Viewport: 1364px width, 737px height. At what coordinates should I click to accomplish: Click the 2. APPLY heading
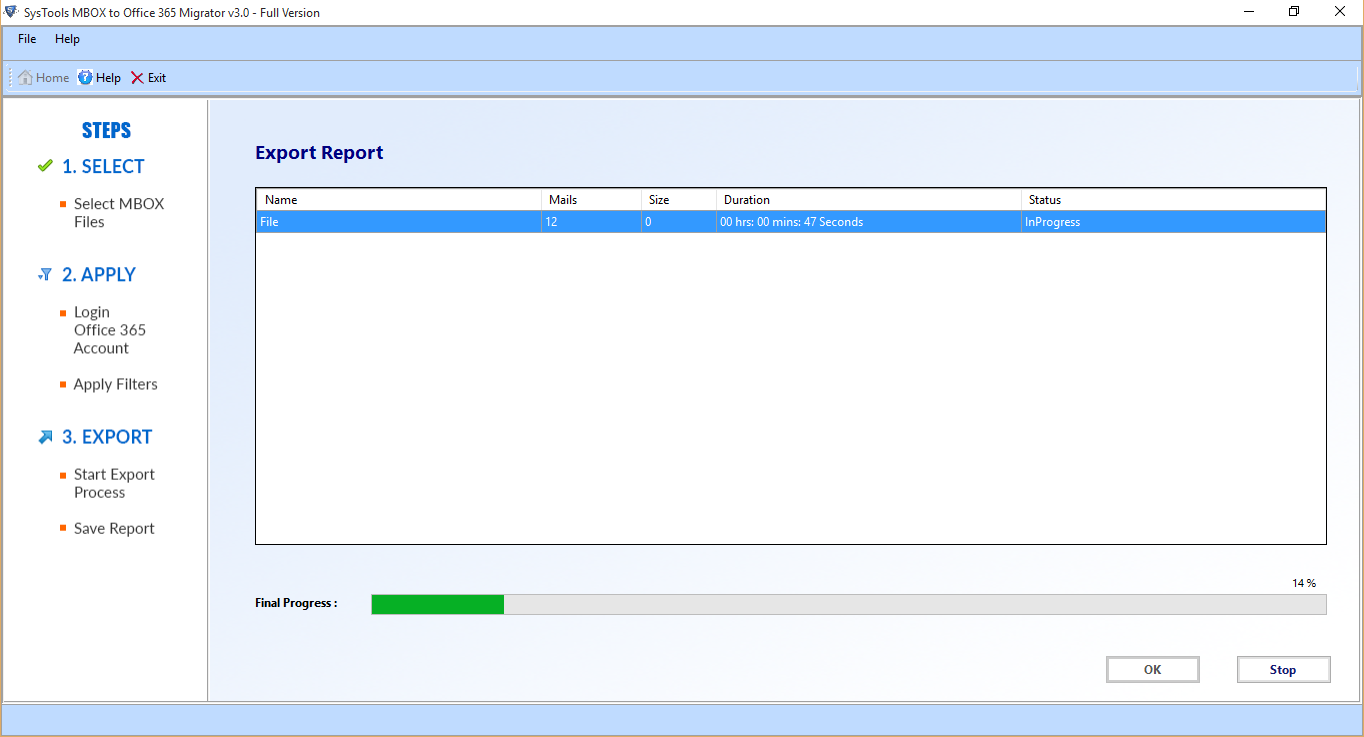click(99, 274)
